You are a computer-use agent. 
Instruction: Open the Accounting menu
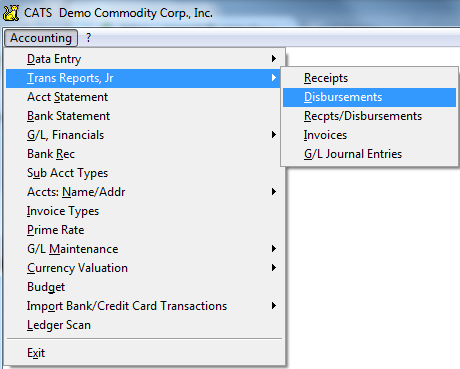41,38
